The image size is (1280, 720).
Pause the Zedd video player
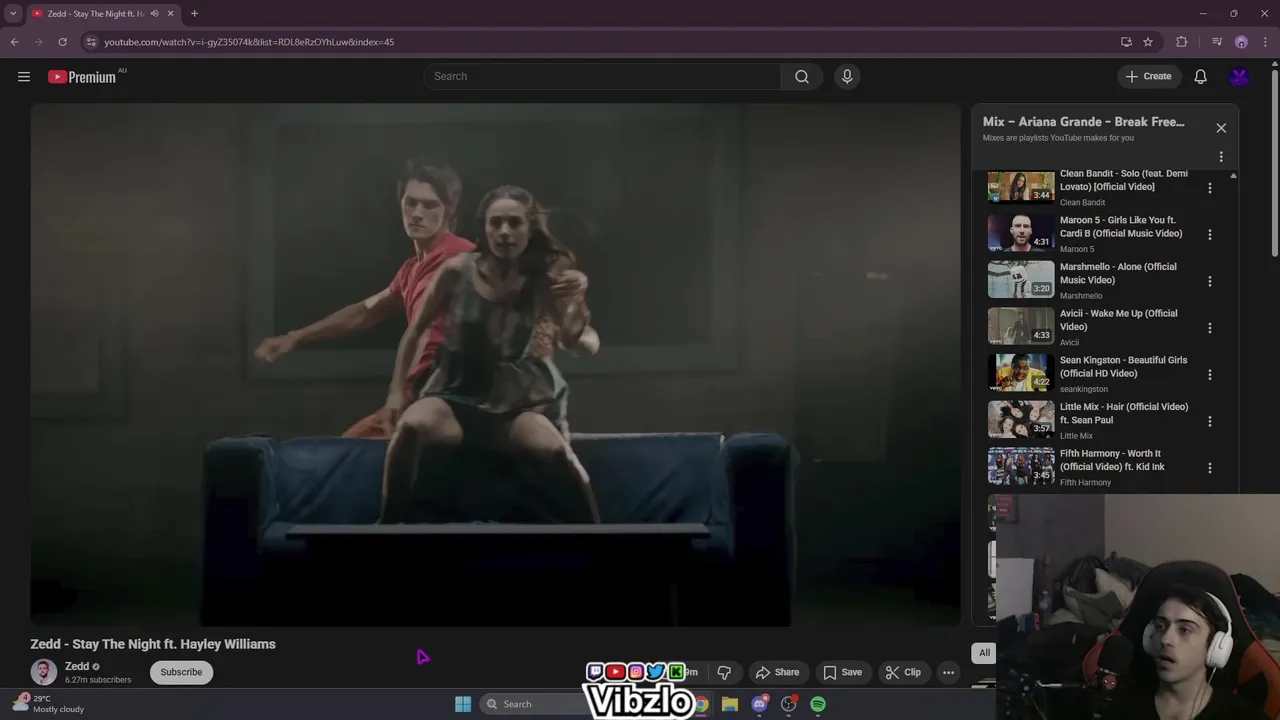point(495,365)
